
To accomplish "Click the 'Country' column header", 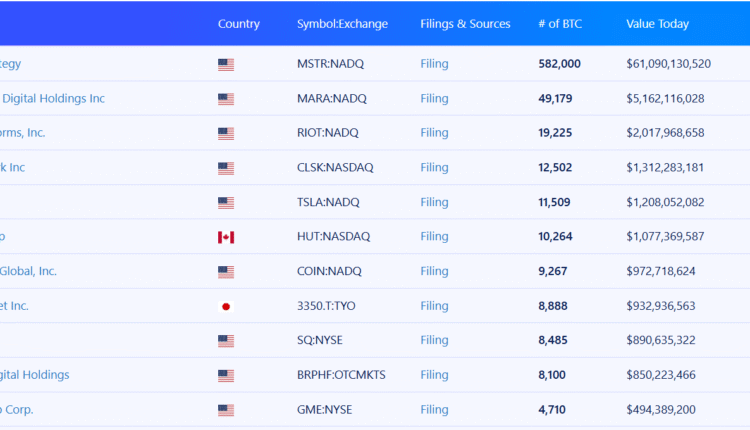I will click(238, 24).
